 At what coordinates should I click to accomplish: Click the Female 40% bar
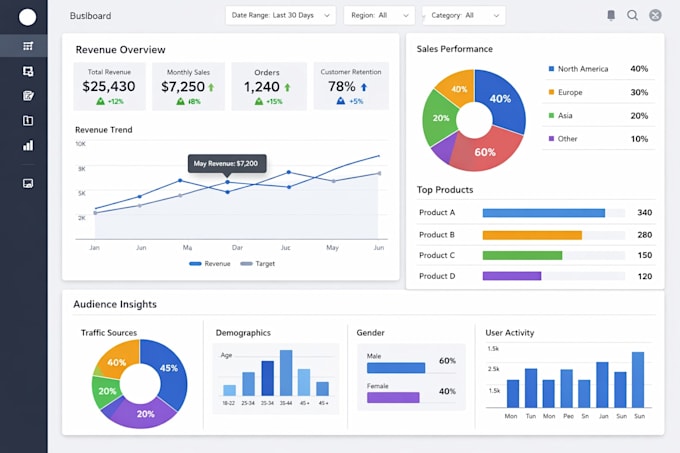(x=393, y=398)
